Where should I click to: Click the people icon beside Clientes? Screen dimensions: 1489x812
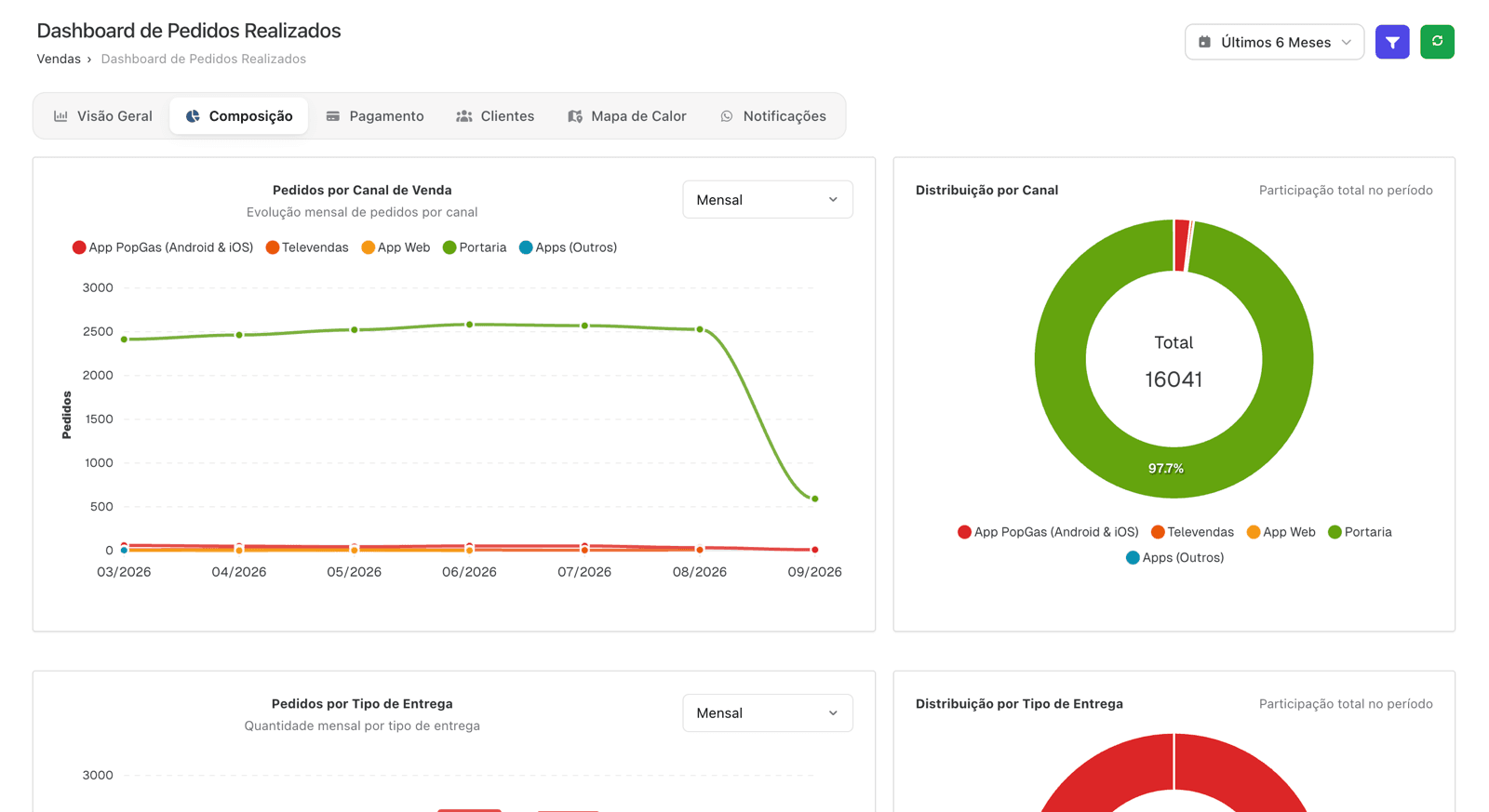(463, 116)
